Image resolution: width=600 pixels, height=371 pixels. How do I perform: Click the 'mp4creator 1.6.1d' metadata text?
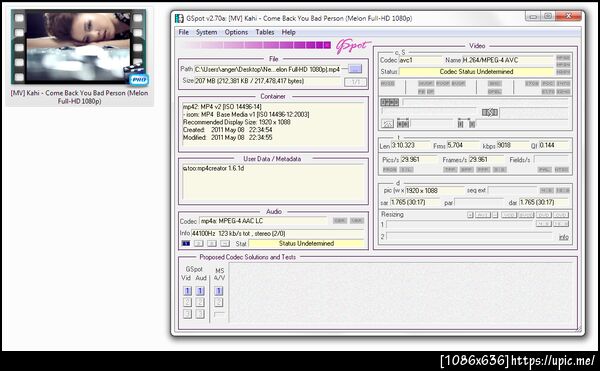[x=214, y=168]
